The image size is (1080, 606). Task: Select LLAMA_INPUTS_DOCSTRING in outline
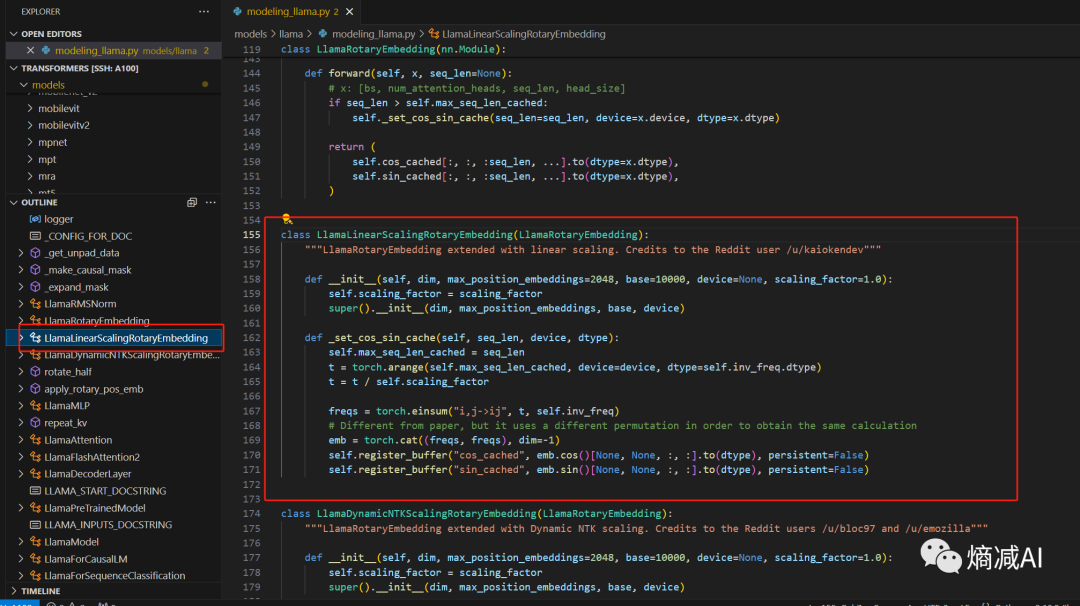click(x=108, y=525)
